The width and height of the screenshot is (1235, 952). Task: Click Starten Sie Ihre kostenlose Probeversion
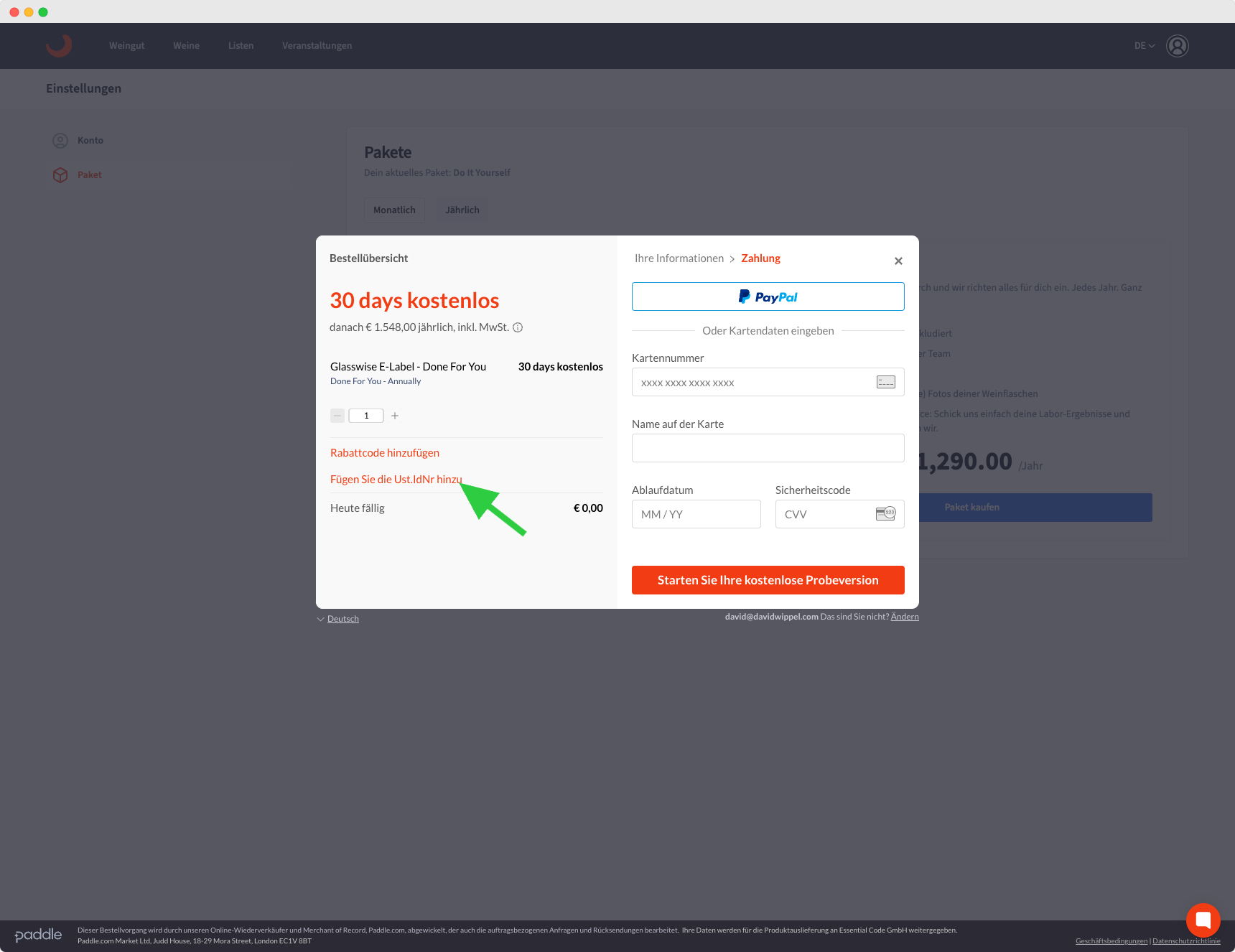click(x=768, y=580)
